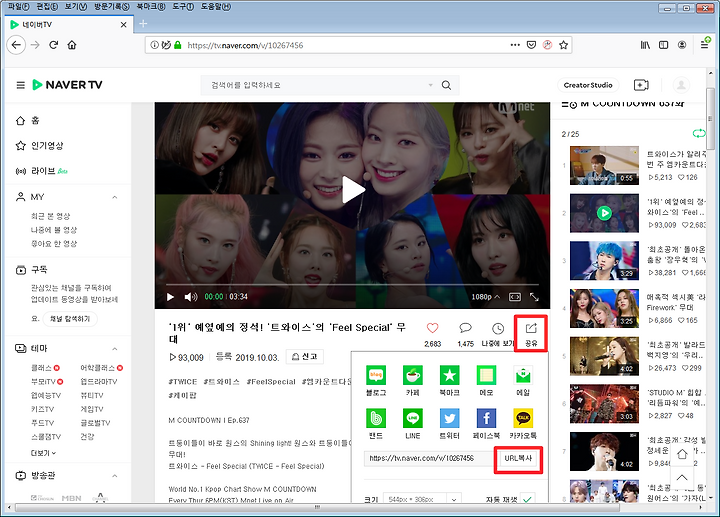Click the search magnifier icon
The width and height of the screenshot is (720, 517).
(x=446, y=85)
